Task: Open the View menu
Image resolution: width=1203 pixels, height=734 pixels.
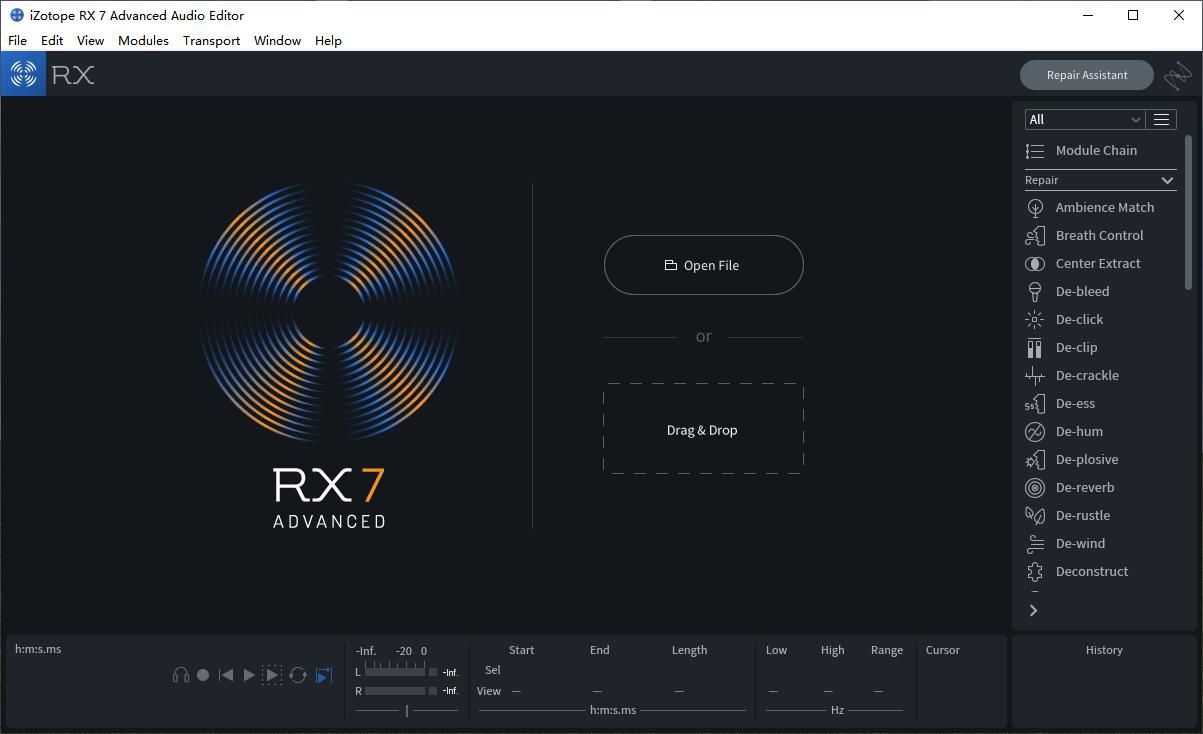Action: tap(90, 40)
